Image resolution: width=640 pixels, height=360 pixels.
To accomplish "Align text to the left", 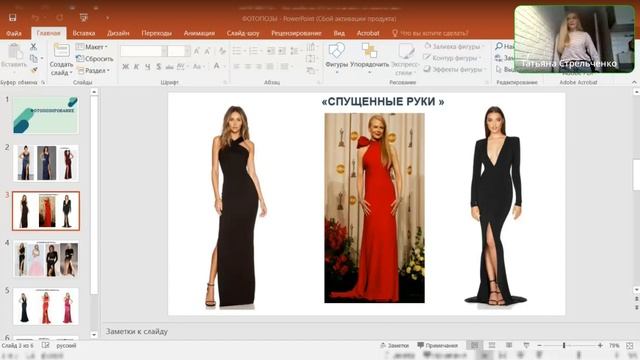I will pyautogui.click(x=237, y=67).
